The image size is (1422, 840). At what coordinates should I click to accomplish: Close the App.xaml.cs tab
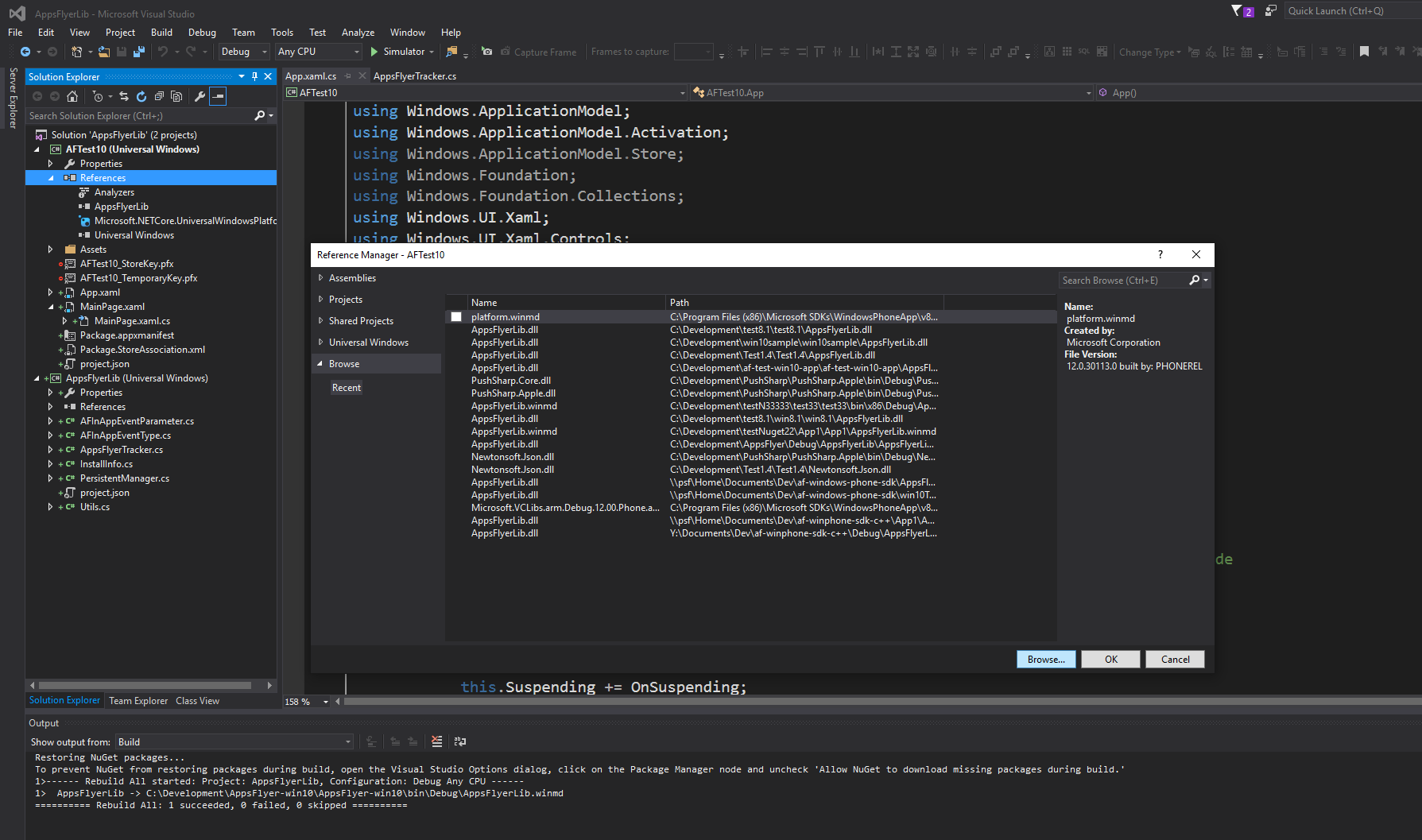362,76
